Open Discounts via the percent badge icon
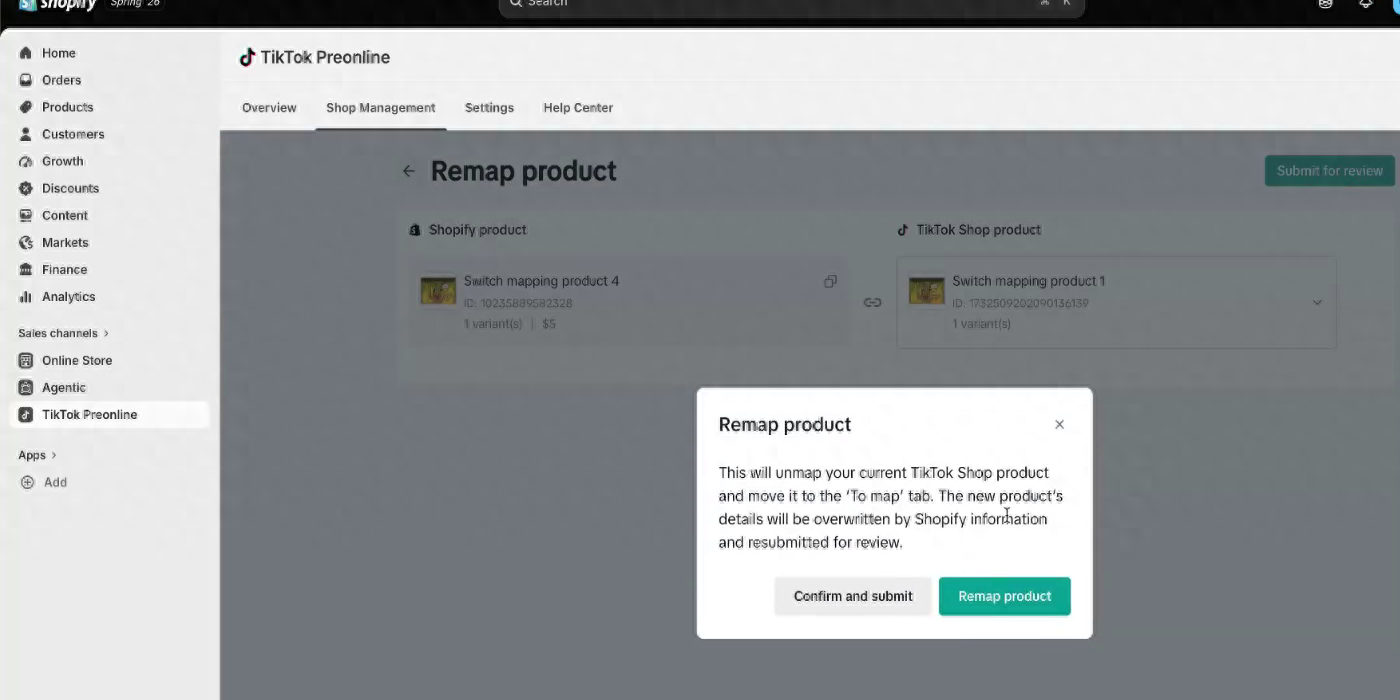Viewport: 1400px width, 700px height. click(26, 188)
